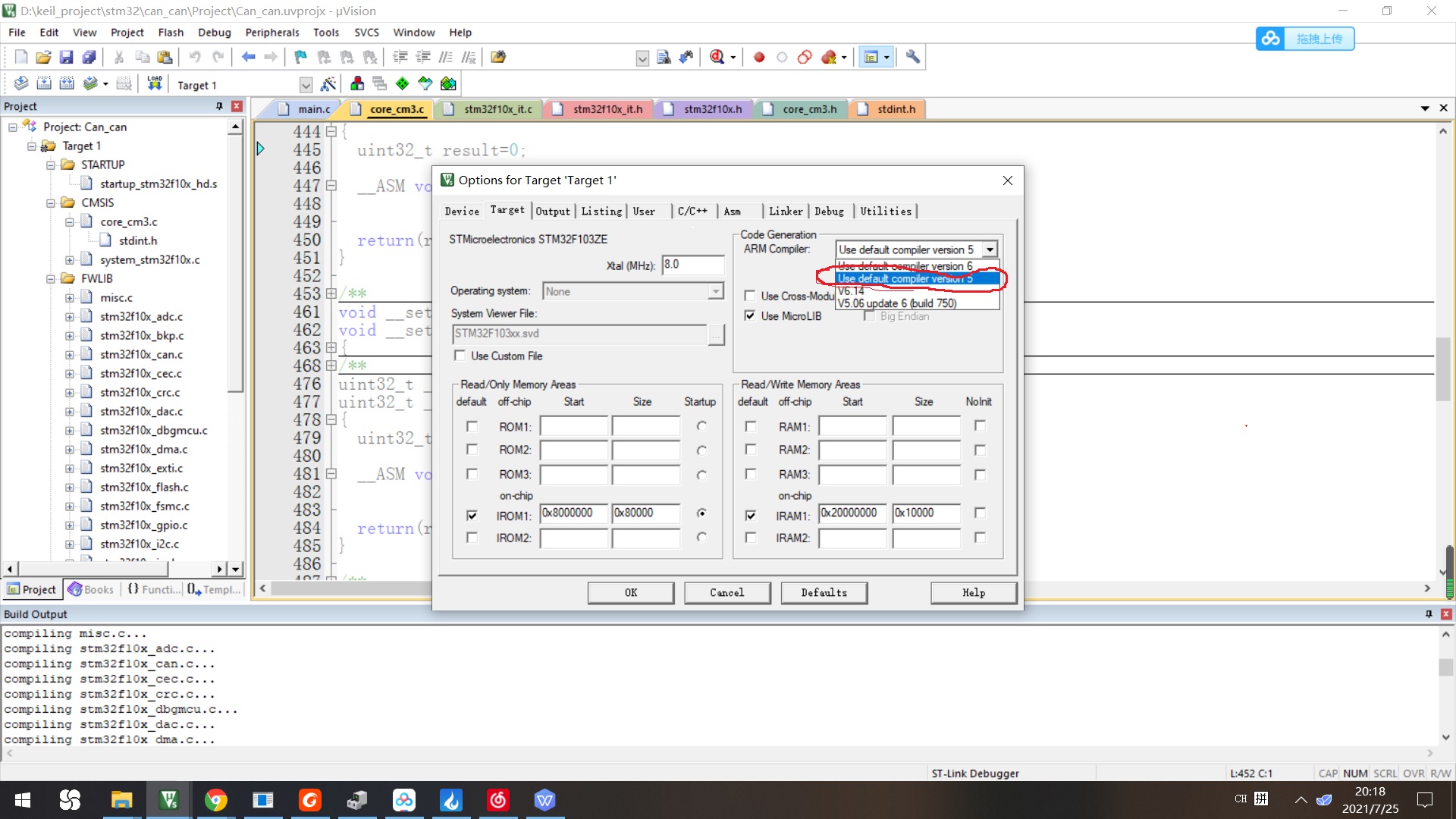This screenshot has width=1456, height=819.
Task: Click the Open file toolbar icon
Action: [43, 57]
